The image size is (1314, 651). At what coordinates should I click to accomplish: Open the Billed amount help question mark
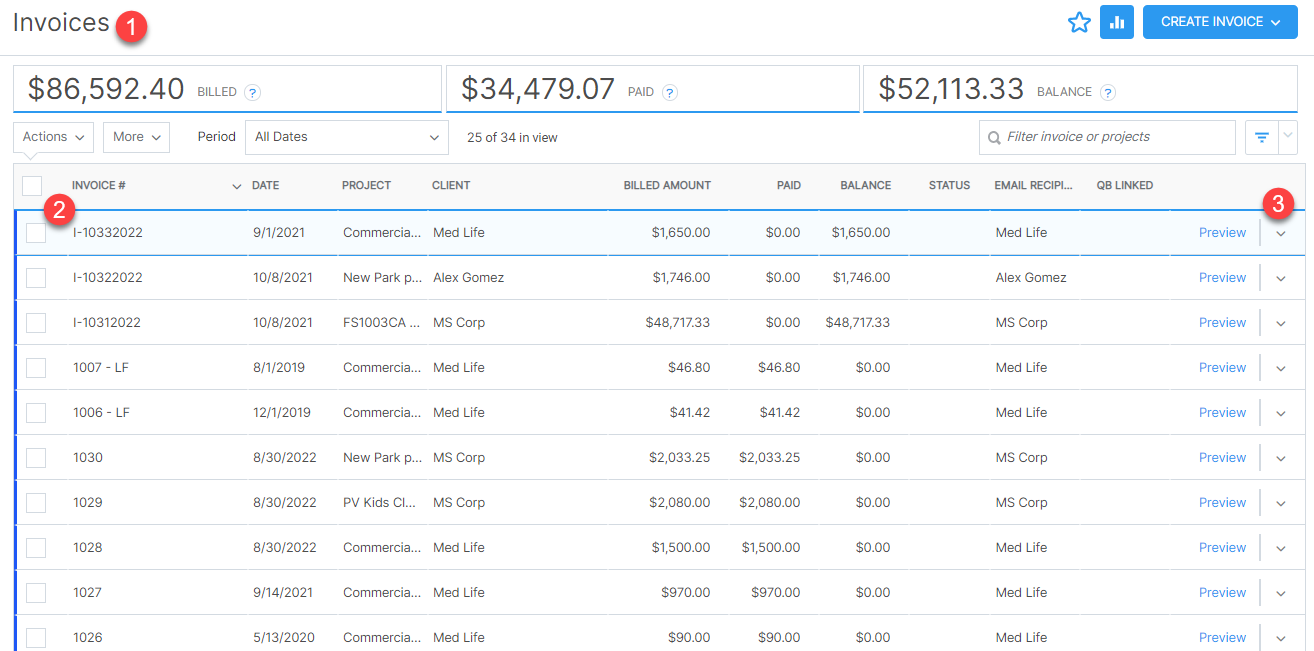252,91
